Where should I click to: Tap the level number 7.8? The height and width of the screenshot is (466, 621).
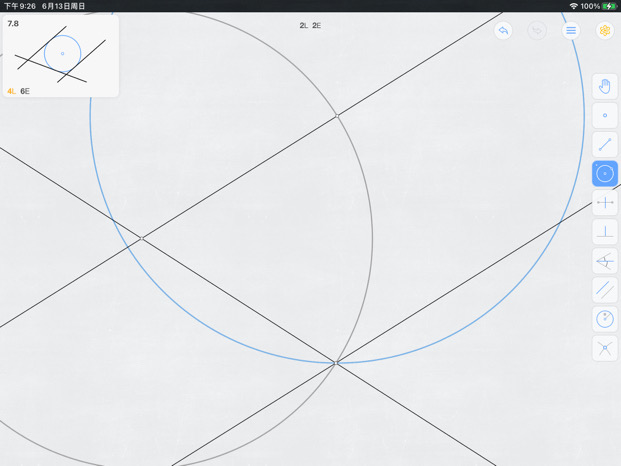coord(13,23)
